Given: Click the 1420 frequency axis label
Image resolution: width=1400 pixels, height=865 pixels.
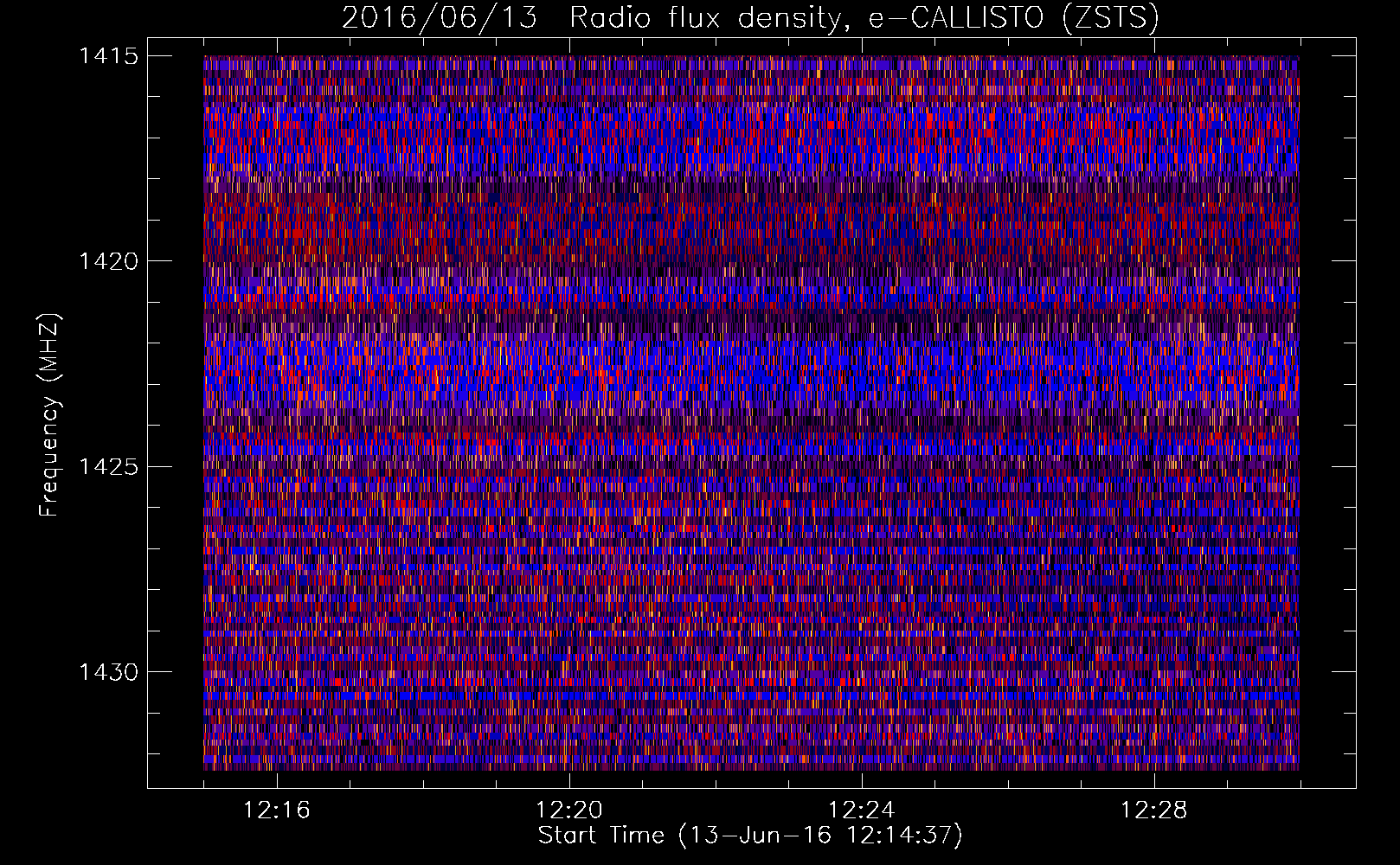Looking at the screenshot, I should pyautogui.click(x=108, y=261).
